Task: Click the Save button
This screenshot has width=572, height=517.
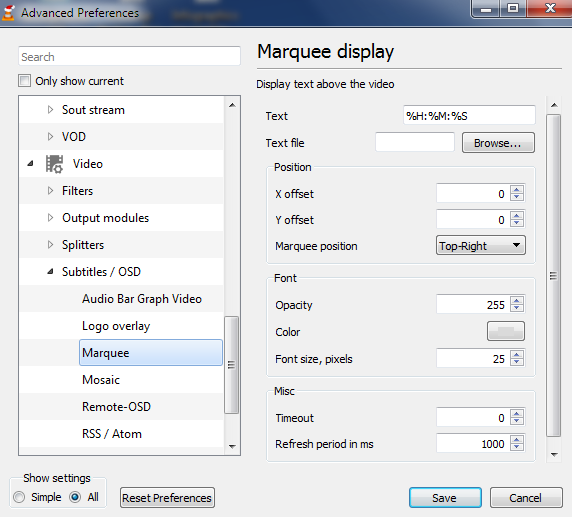Action: pos(445,498)
